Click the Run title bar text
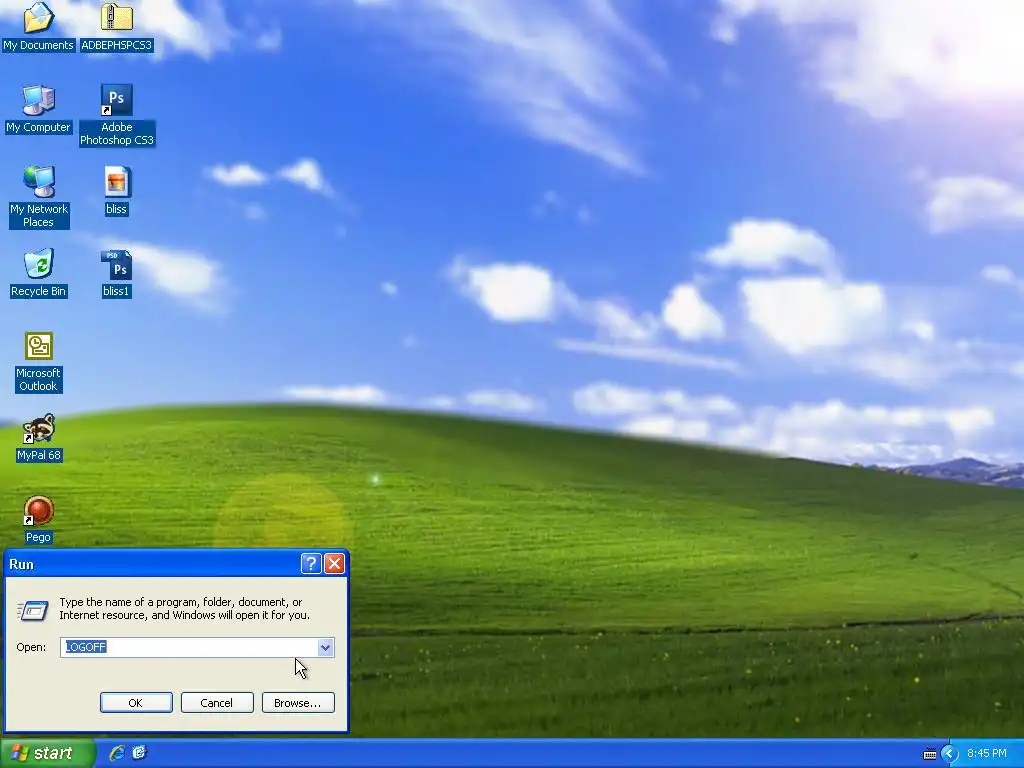The height and width of the screenshot is (768, 1024). pos(22,564)
